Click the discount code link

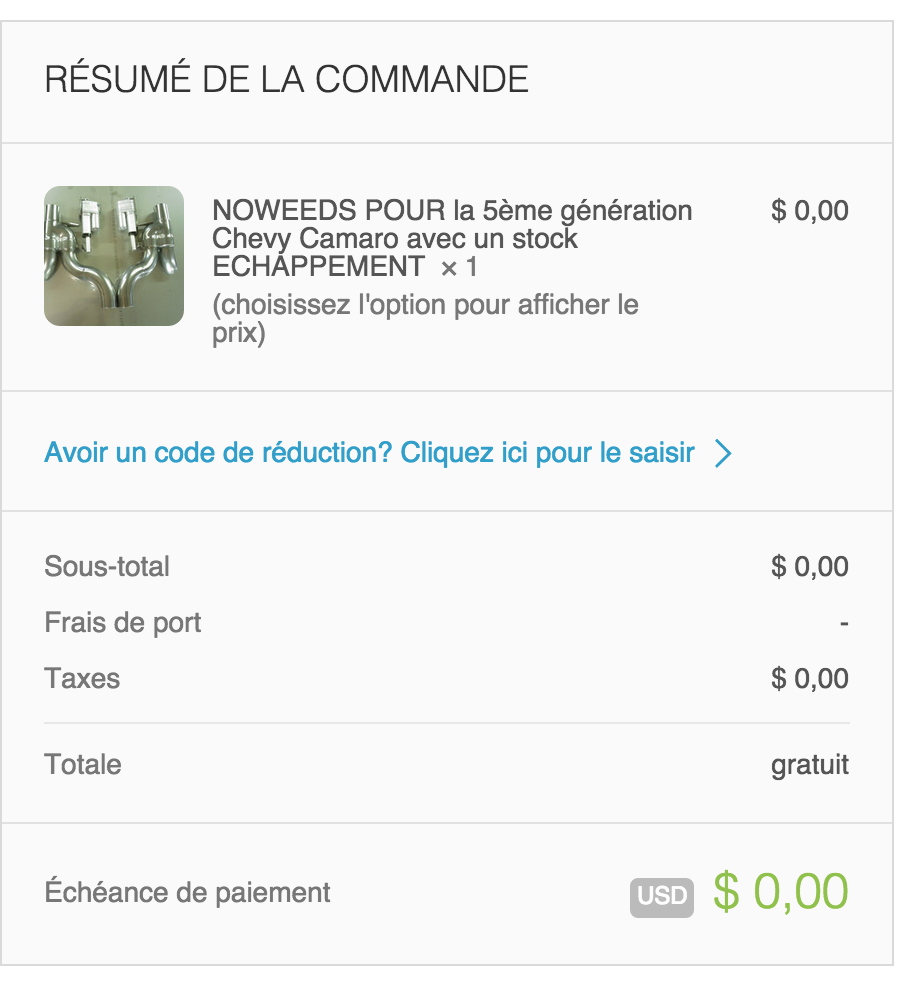coord(369,453)
